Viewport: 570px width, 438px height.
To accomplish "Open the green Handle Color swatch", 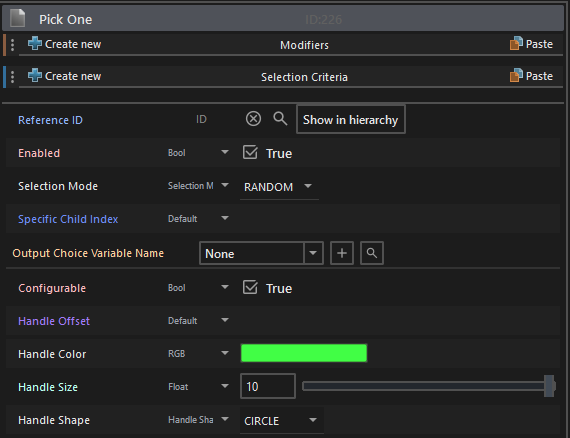I will (x=304, y=353).
